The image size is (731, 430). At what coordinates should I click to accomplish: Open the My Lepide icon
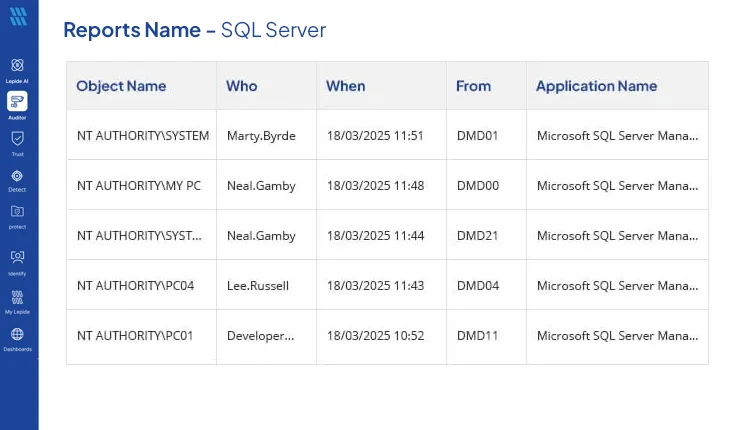pos(17,297)
